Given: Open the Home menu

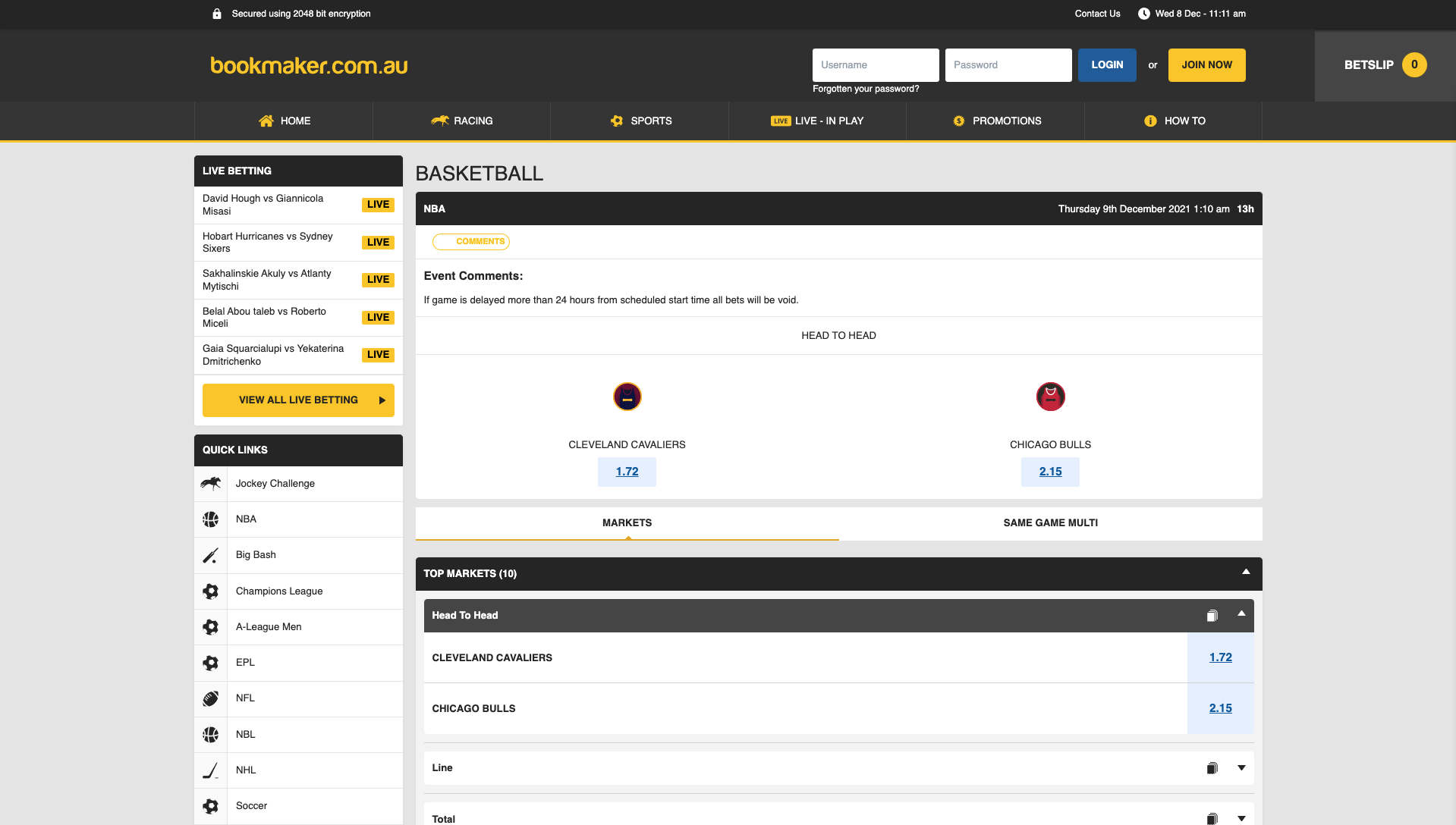Looking at the screenshot, I should [x=284, y=121].
